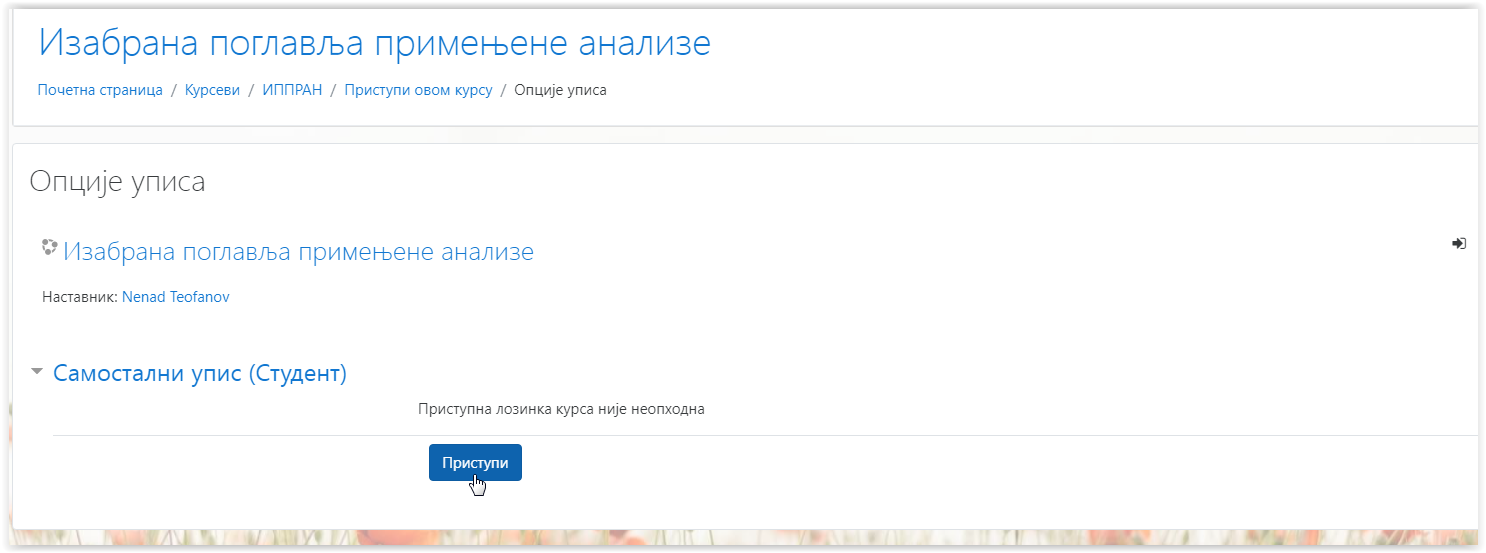Collapse the Самостални упис (Студент) section arrow
Screen dimensions: 1486x553
(x=37, y=372)
